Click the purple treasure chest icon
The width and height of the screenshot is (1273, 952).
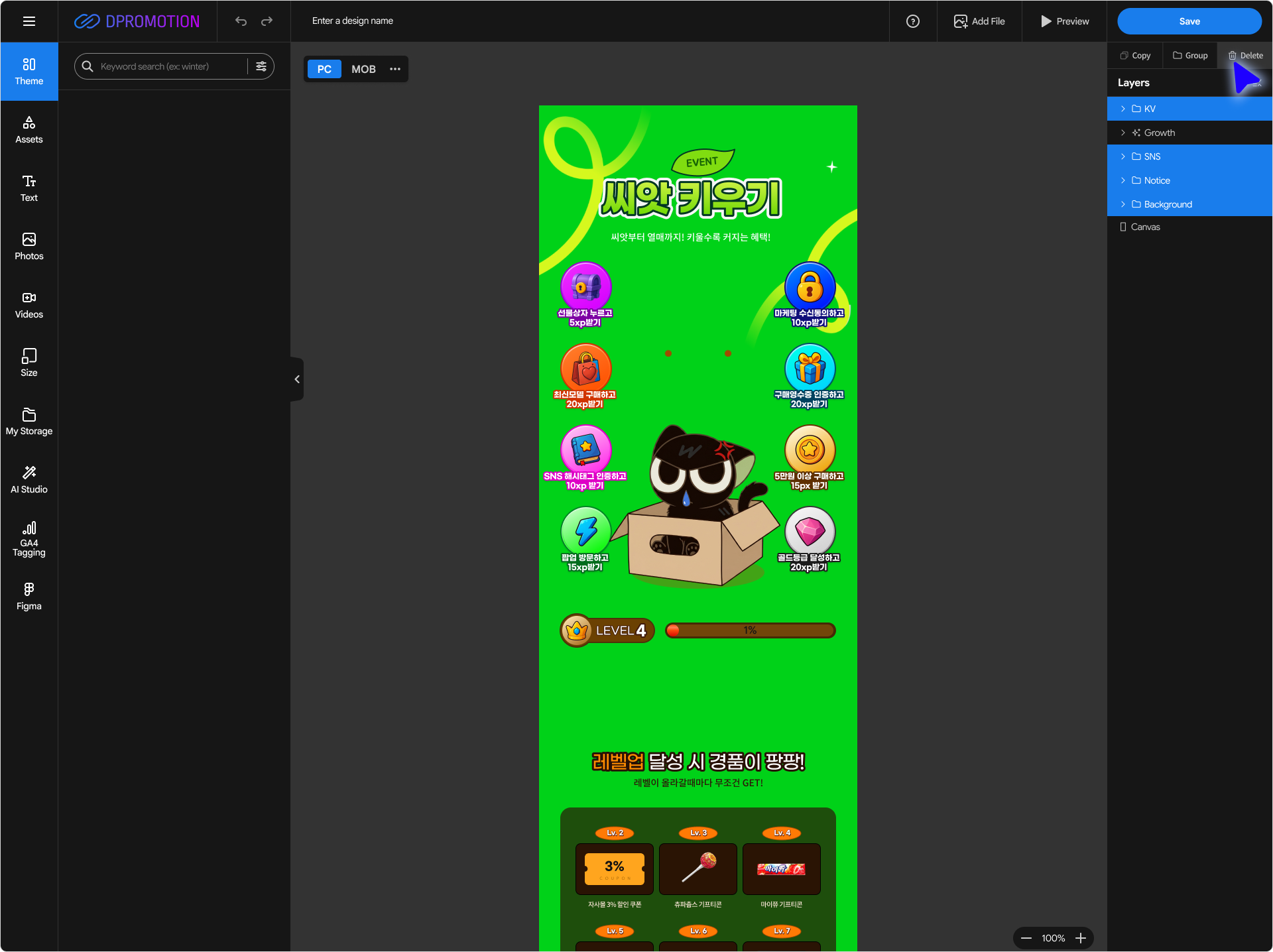click(x=585, y=286)
